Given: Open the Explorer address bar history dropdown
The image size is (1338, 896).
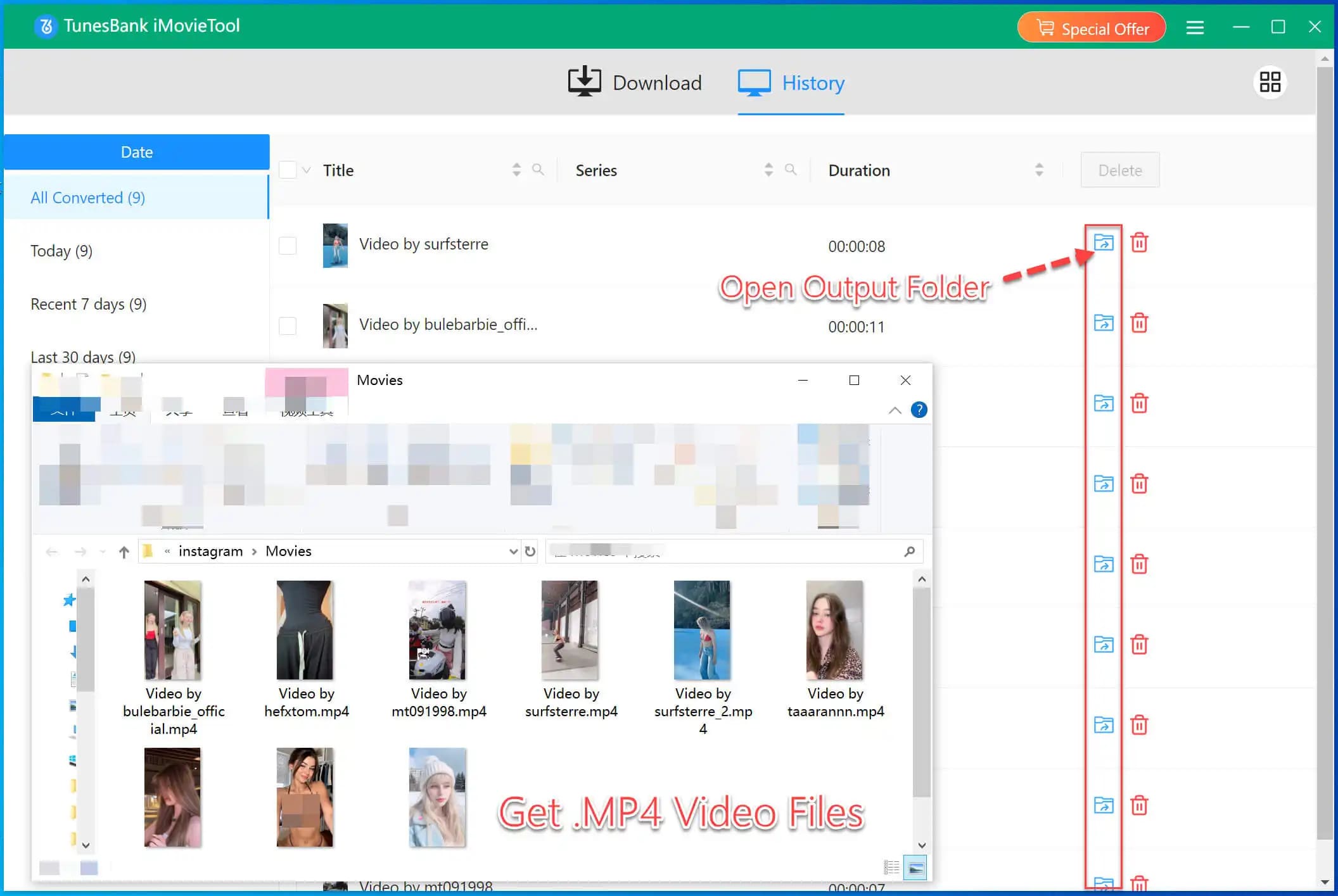Looking at the screenshot, I should click(513, 552).
